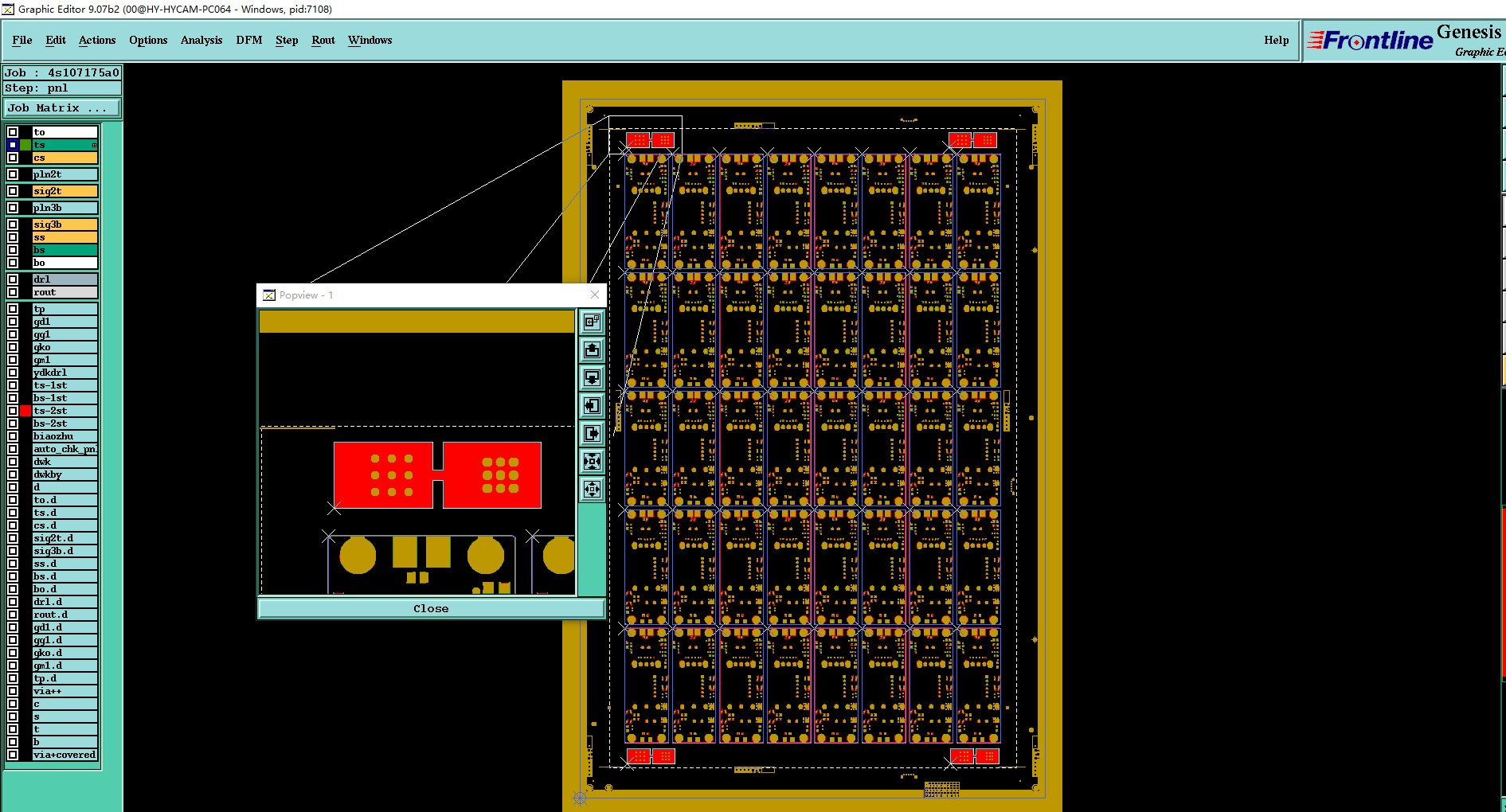
Task: Click the popview zoom in icon
Action: (x=592, y=461)
